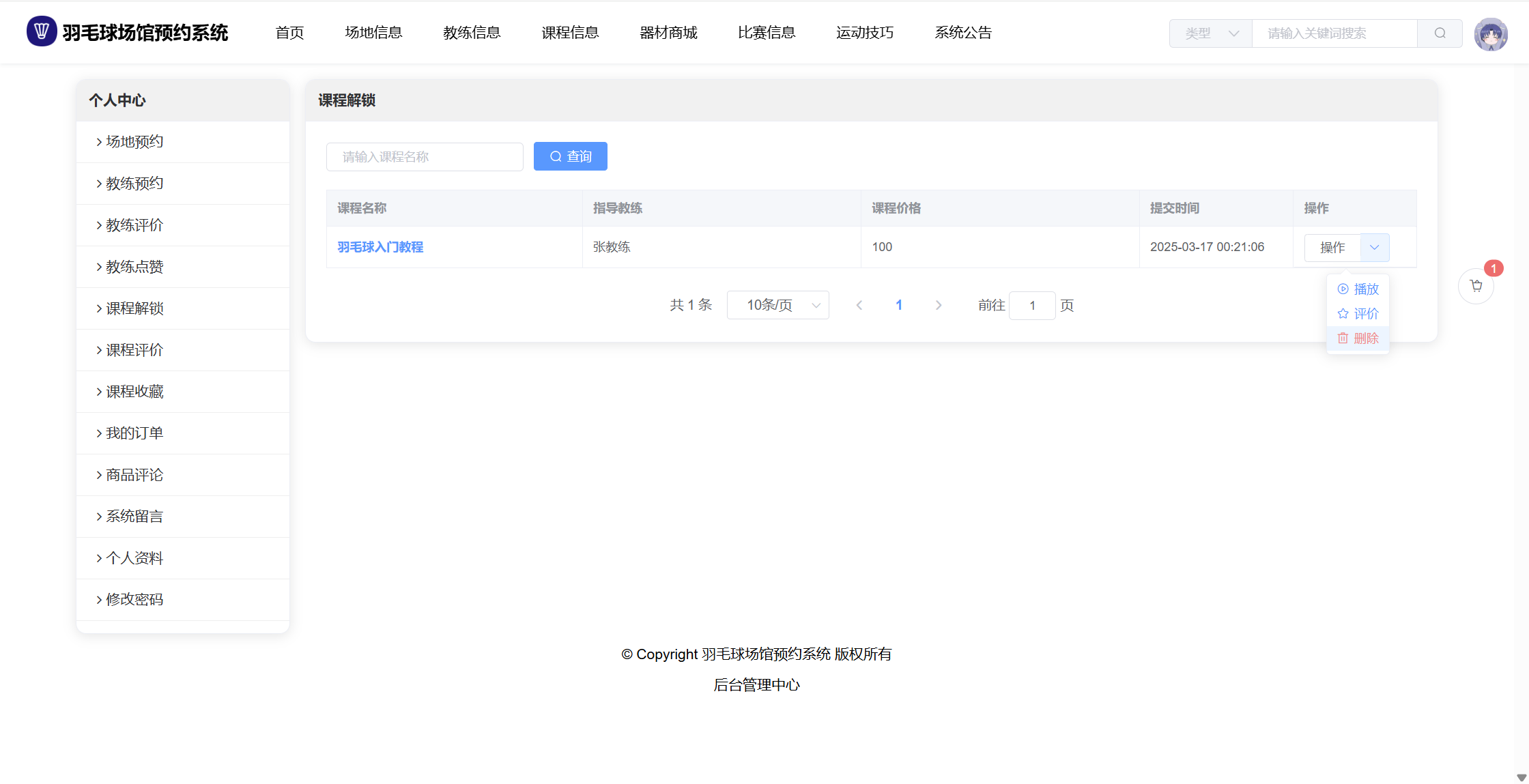Select 我的订单 in personal center
Image resolution: width=1529 pixels, height=784 pixels.
pos(134,433)
